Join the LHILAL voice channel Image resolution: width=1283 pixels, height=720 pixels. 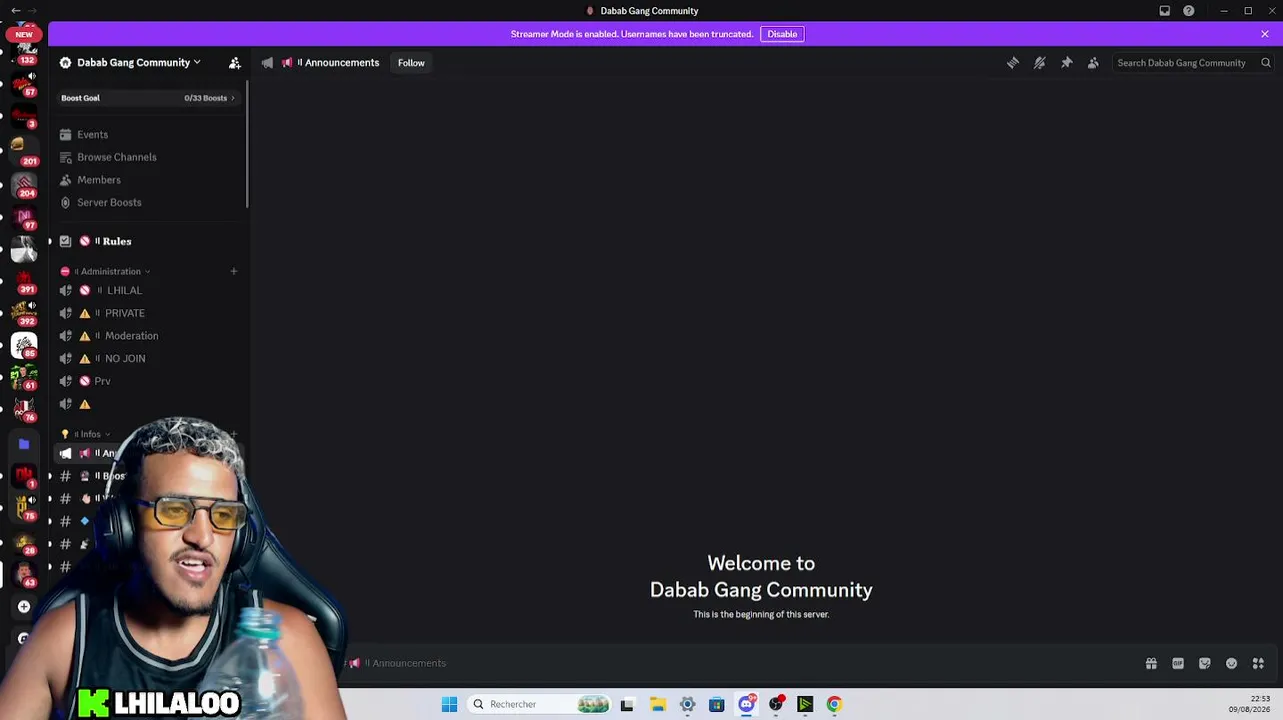point(124,290)
